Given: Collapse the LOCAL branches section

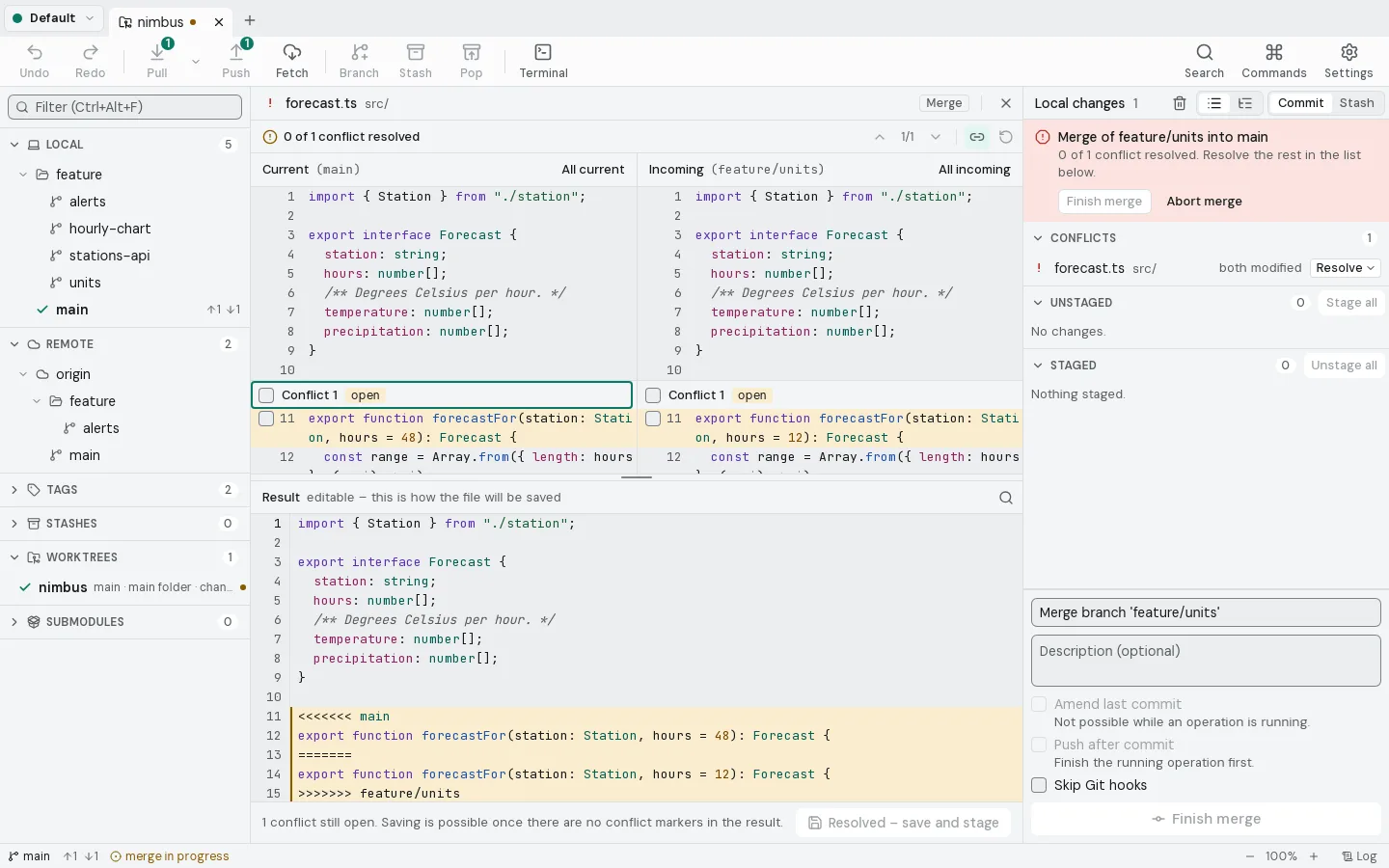Looking at the screenshot, I should click(x=14, y=145).
